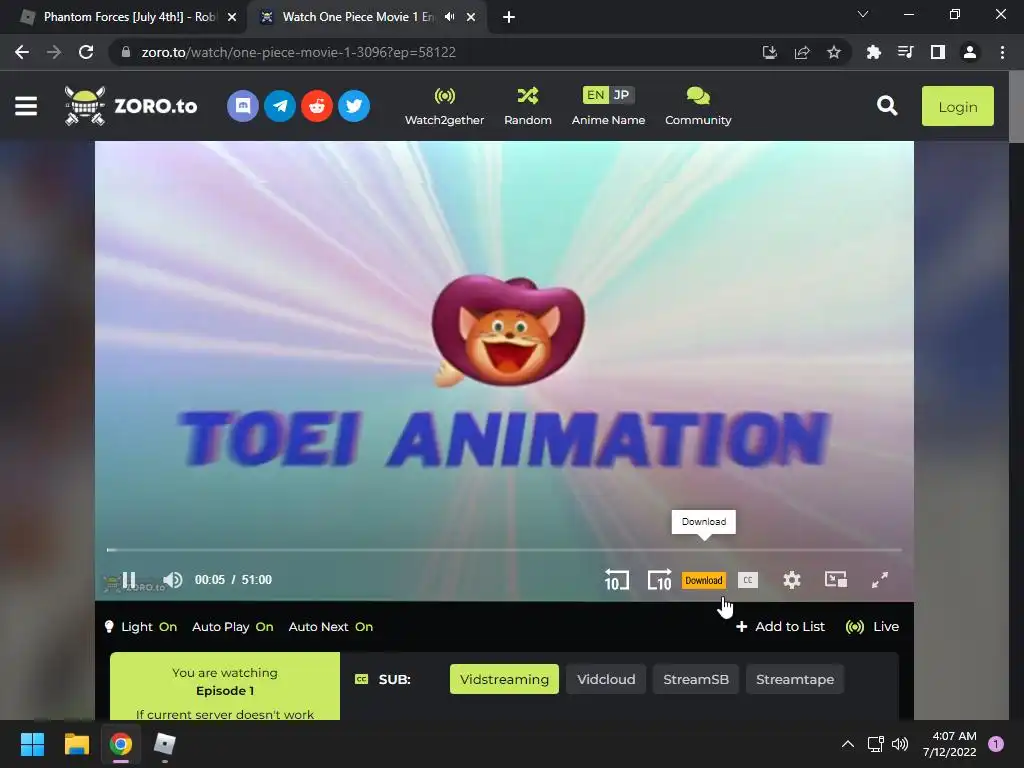This screenshot has height=768, width=1024.
Task: Toggle Auto Play setting
Action: click(232, 627)
